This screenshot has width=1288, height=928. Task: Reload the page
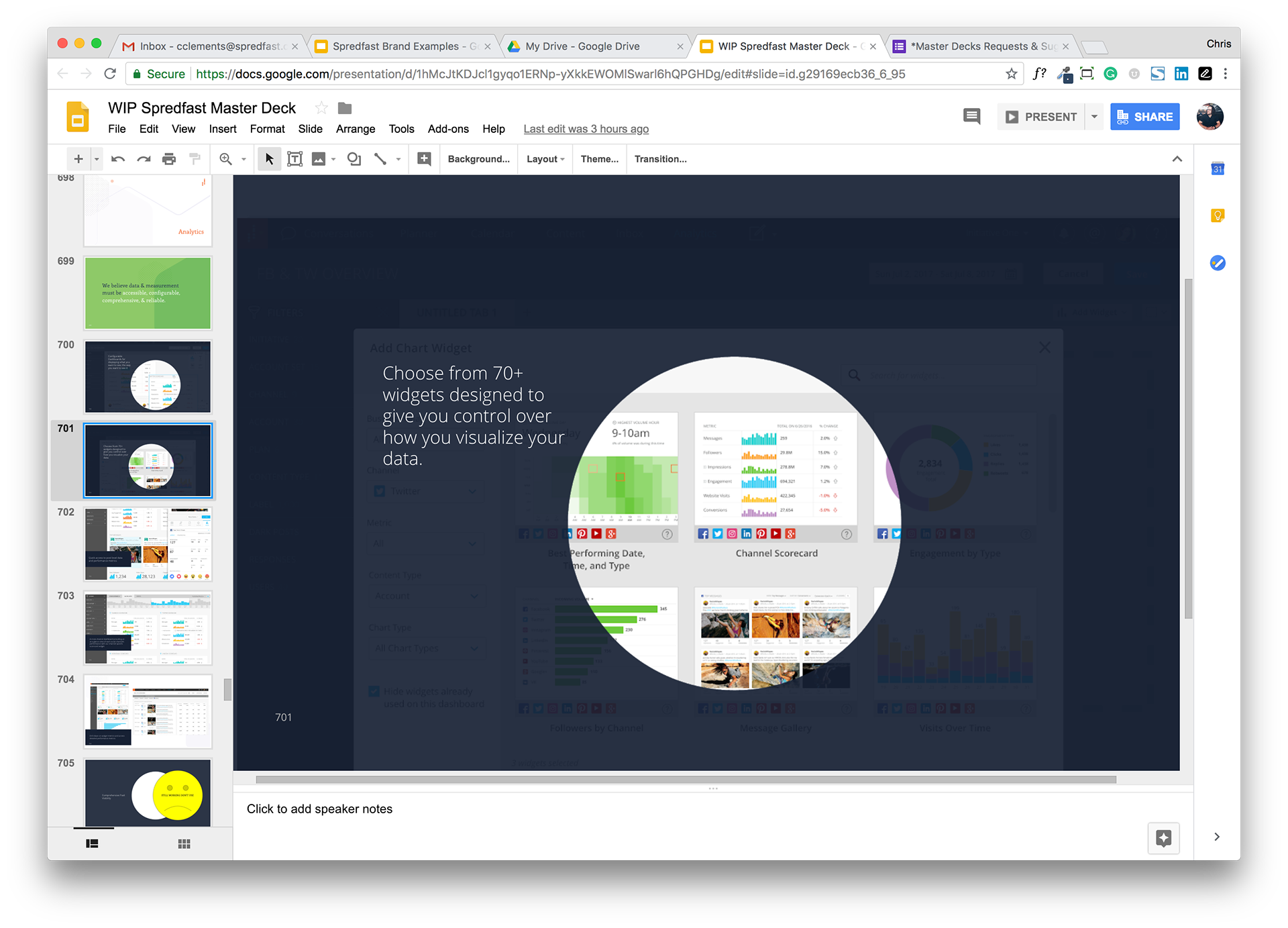110,74
